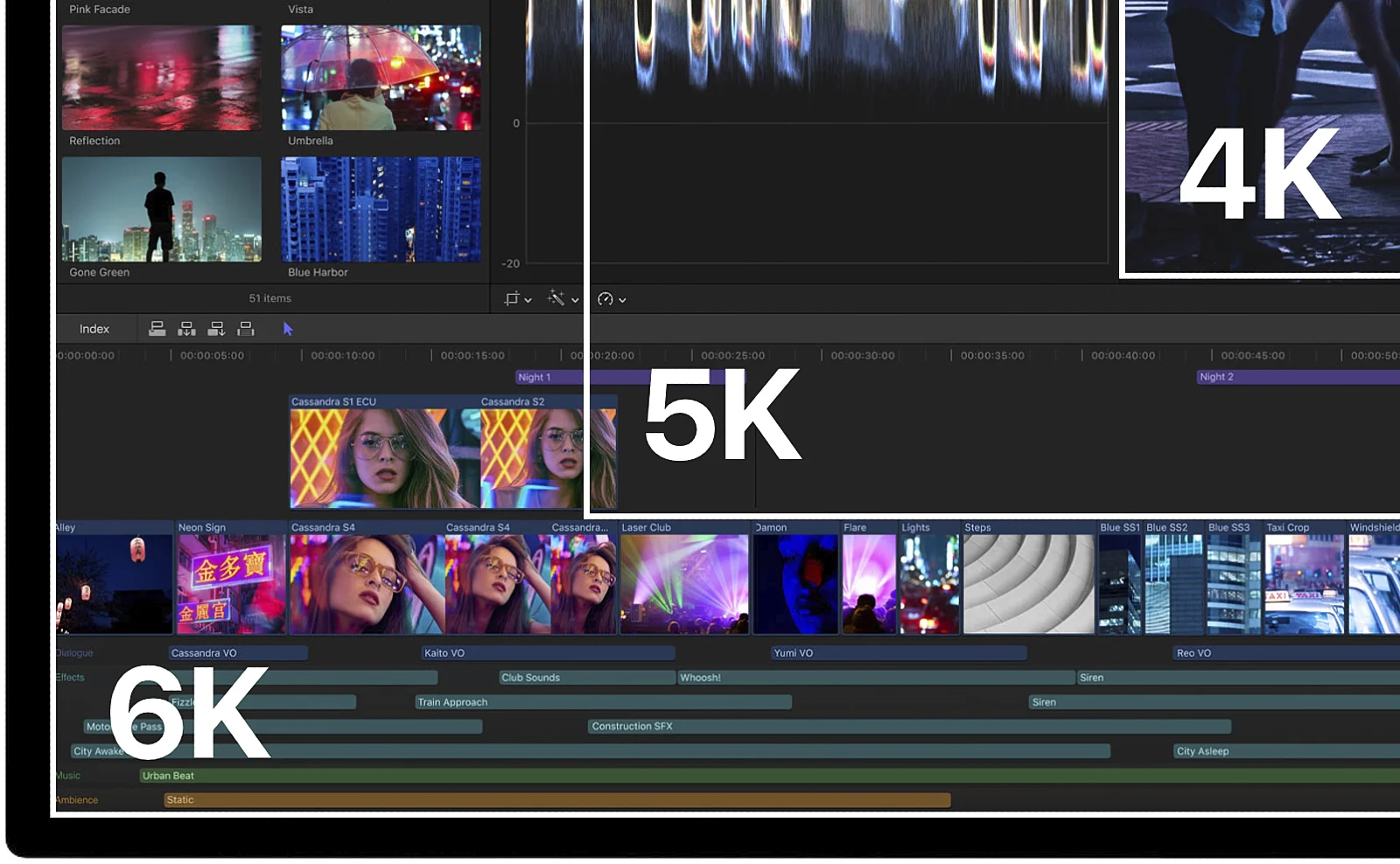Click the overwrite clip edit icon
This screenshot has height=864, width=1400.
click(x=246, y=329)
